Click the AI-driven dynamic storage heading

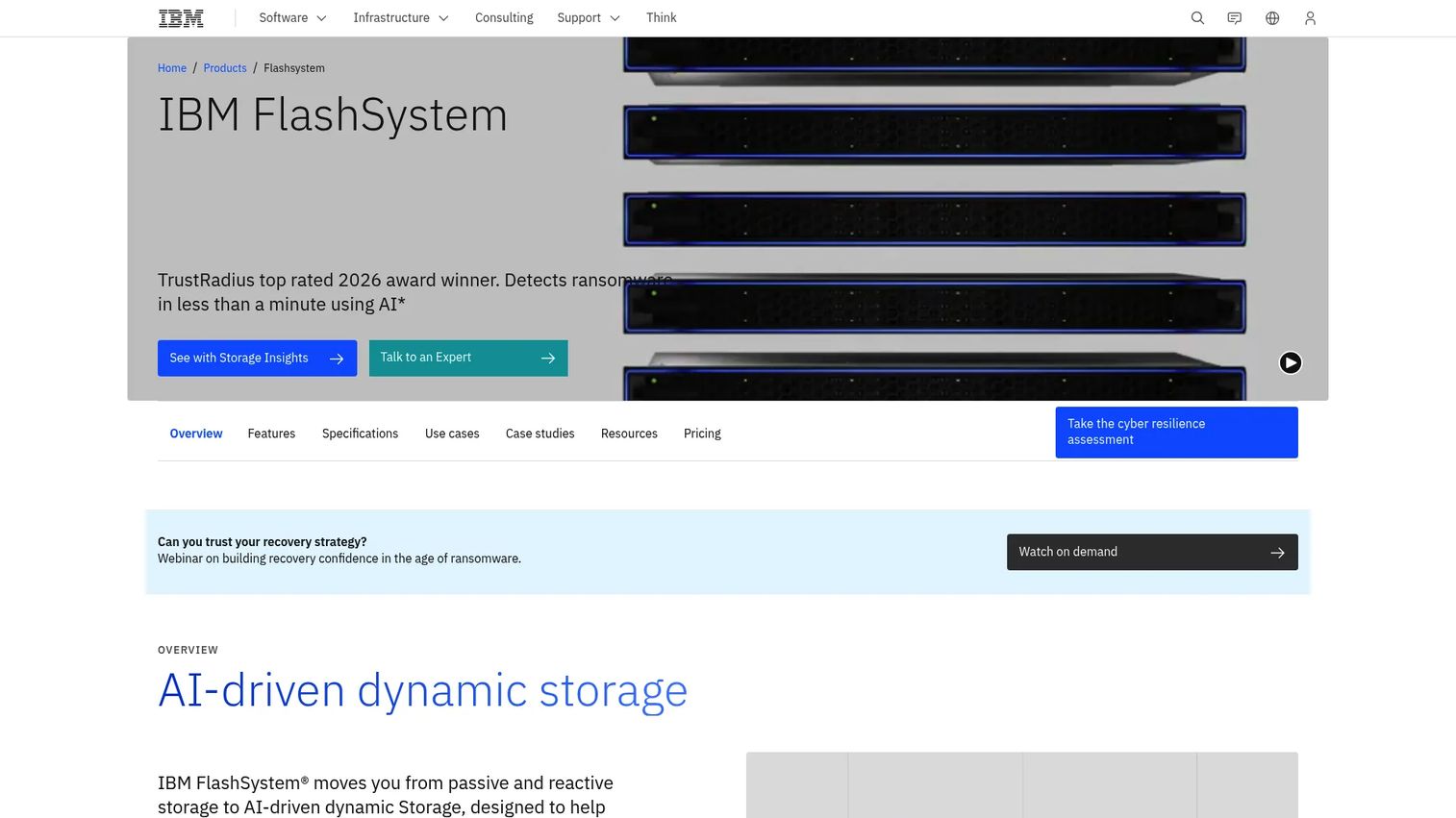click(423, 691)
